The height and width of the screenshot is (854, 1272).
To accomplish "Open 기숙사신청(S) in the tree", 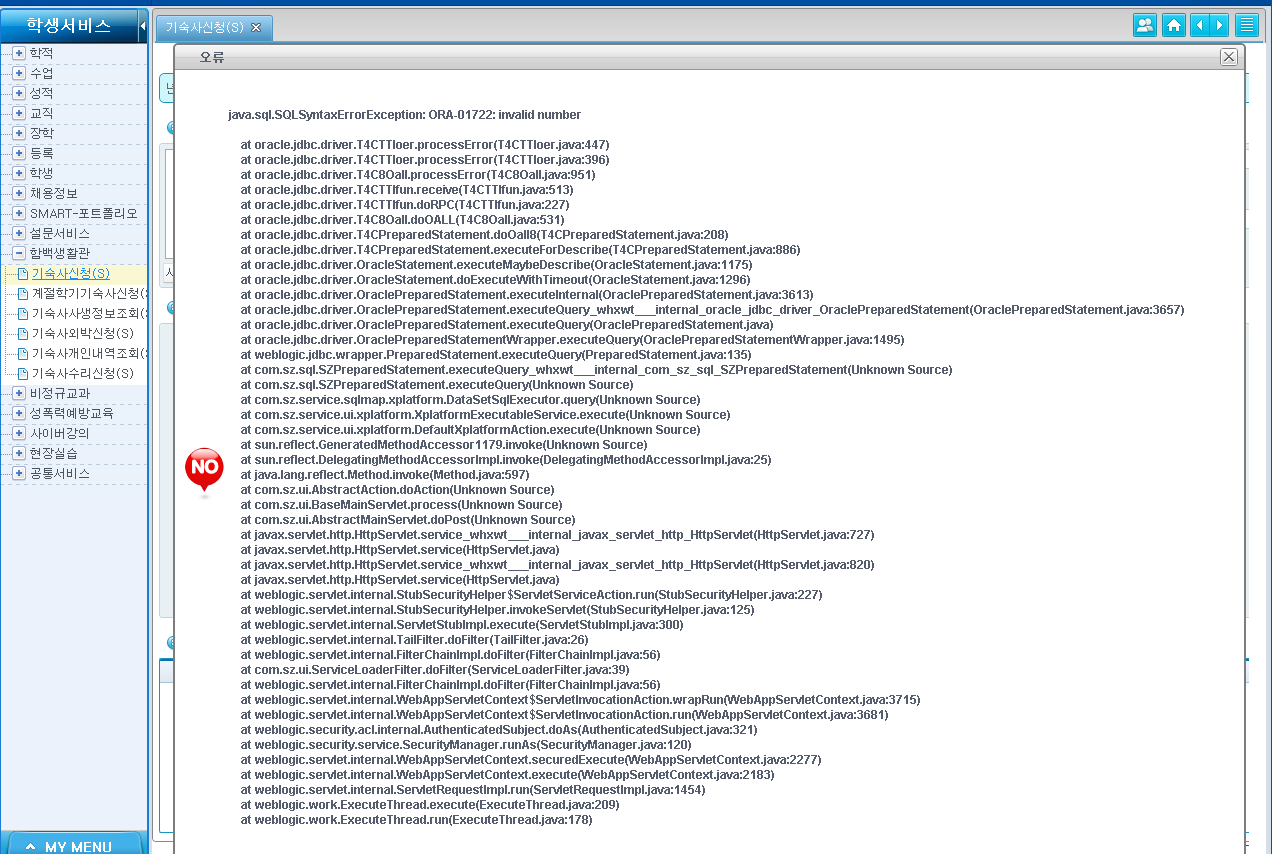I will [70, 273].
